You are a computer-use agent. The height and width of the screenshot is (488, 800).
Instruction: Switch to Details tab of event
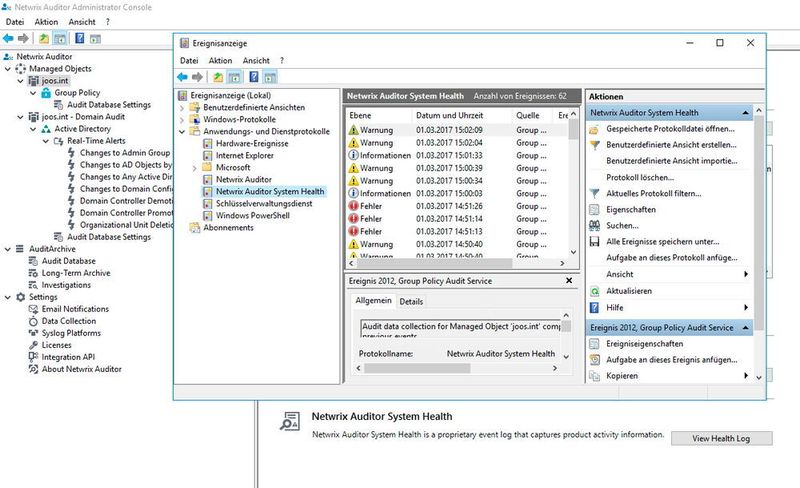point(411,302)
